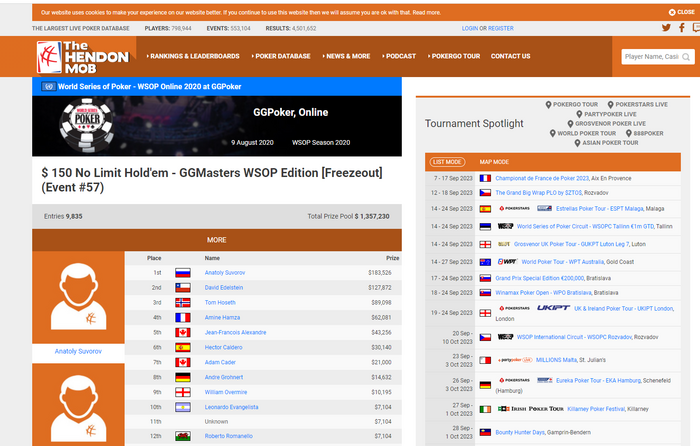
Task: Open the Twitter icon in the header
Action: point(666,28)
